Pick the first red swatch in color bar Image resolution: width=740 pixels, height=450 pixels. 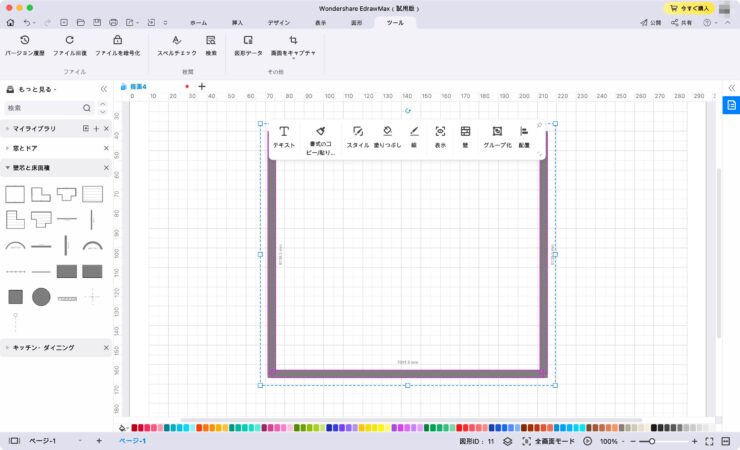coord(134,428)
